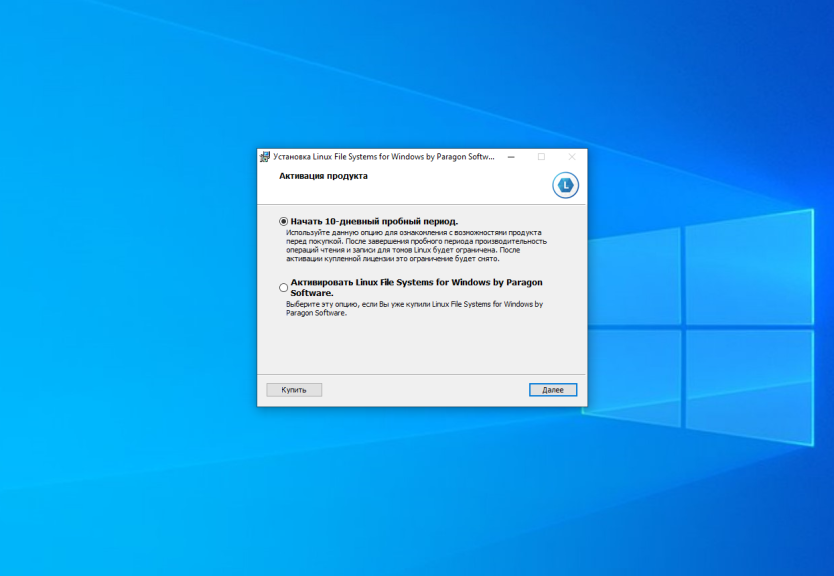Choose the Activate Linux File Systems radio button
Viewport: 834px width, 576px height.
click(x=284, y=288)
